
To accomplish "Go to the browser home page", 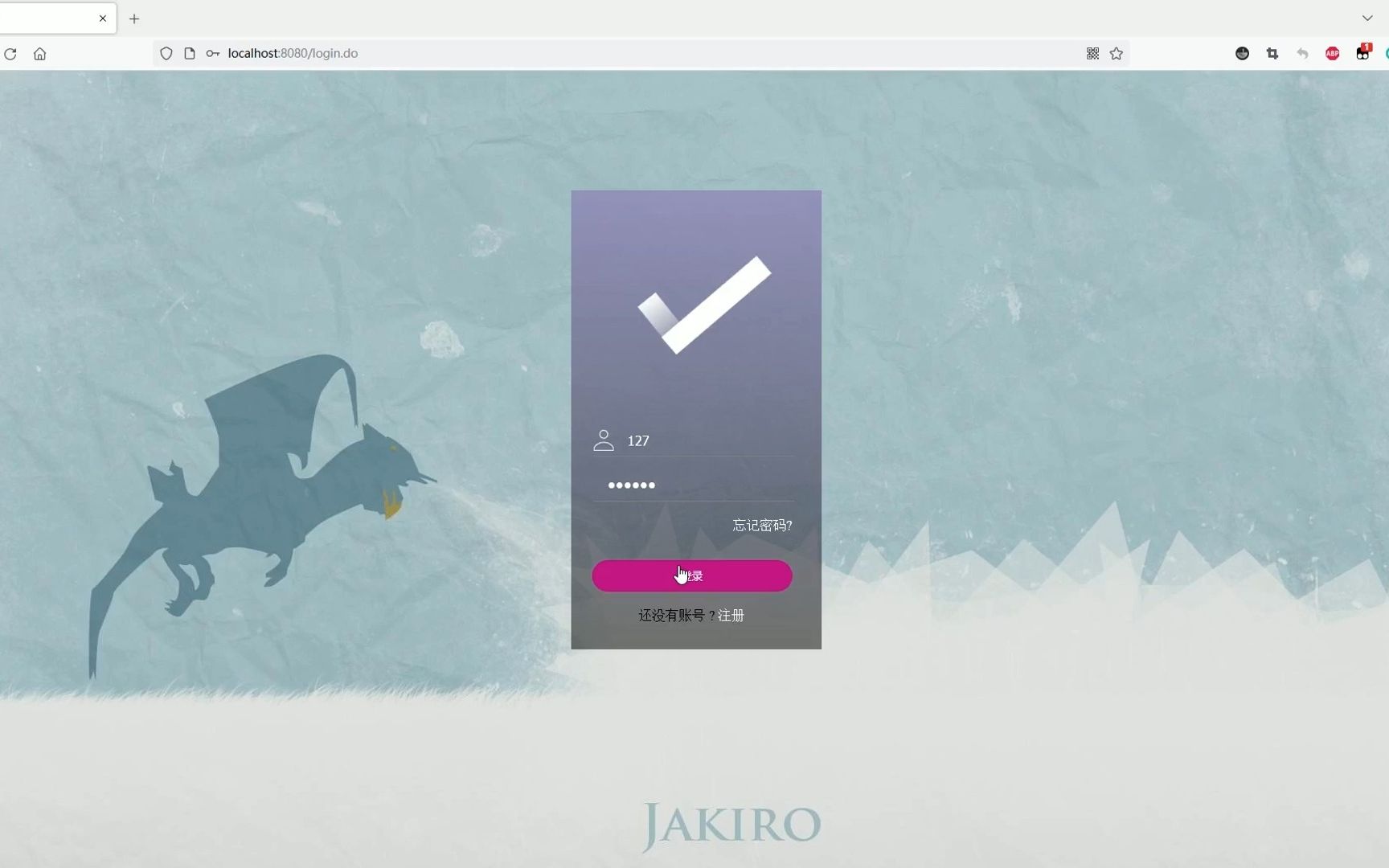I will pos(39,54).
